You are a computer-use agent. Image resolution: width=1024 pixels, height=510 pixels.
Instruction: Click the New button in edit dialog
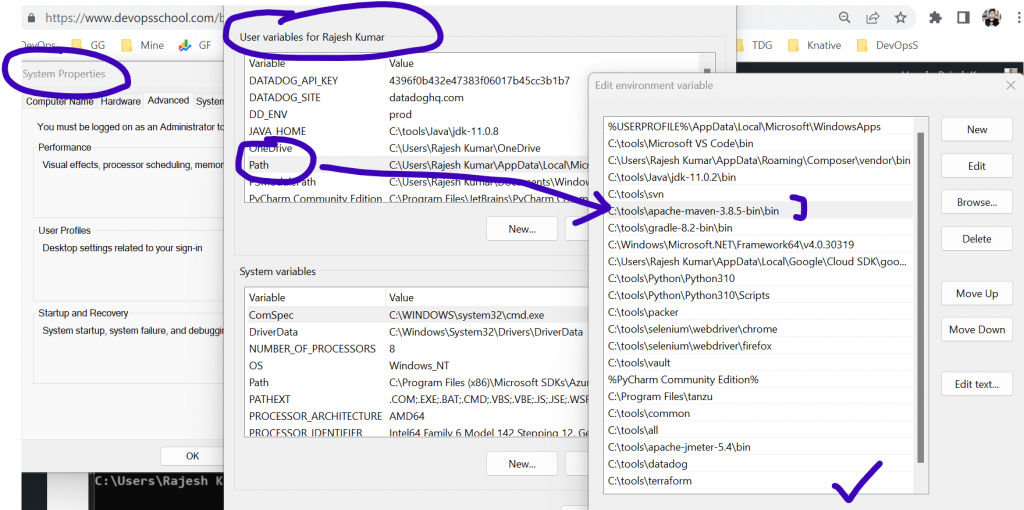[x=976, y=130]
